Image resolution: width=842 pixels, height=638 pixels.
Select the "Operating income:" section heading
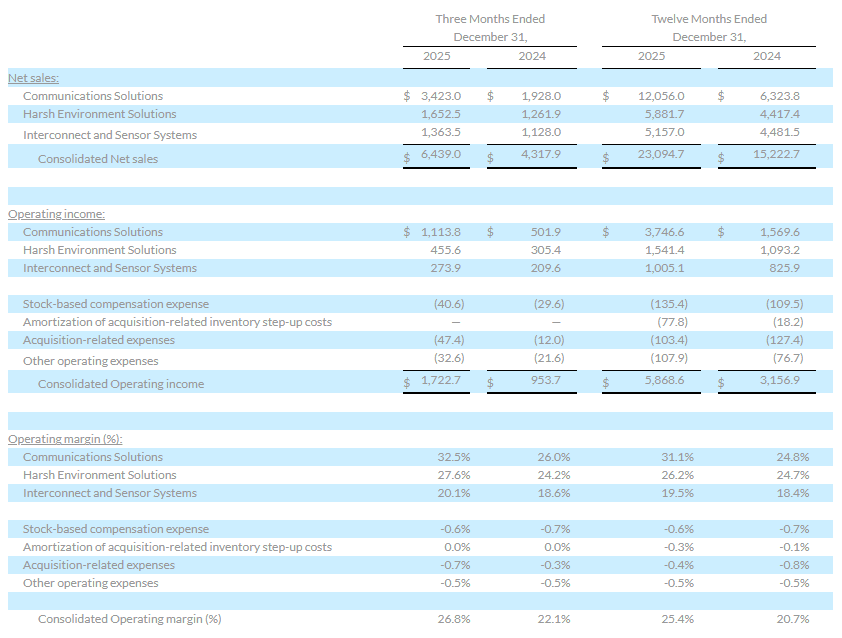pos(56,214)
